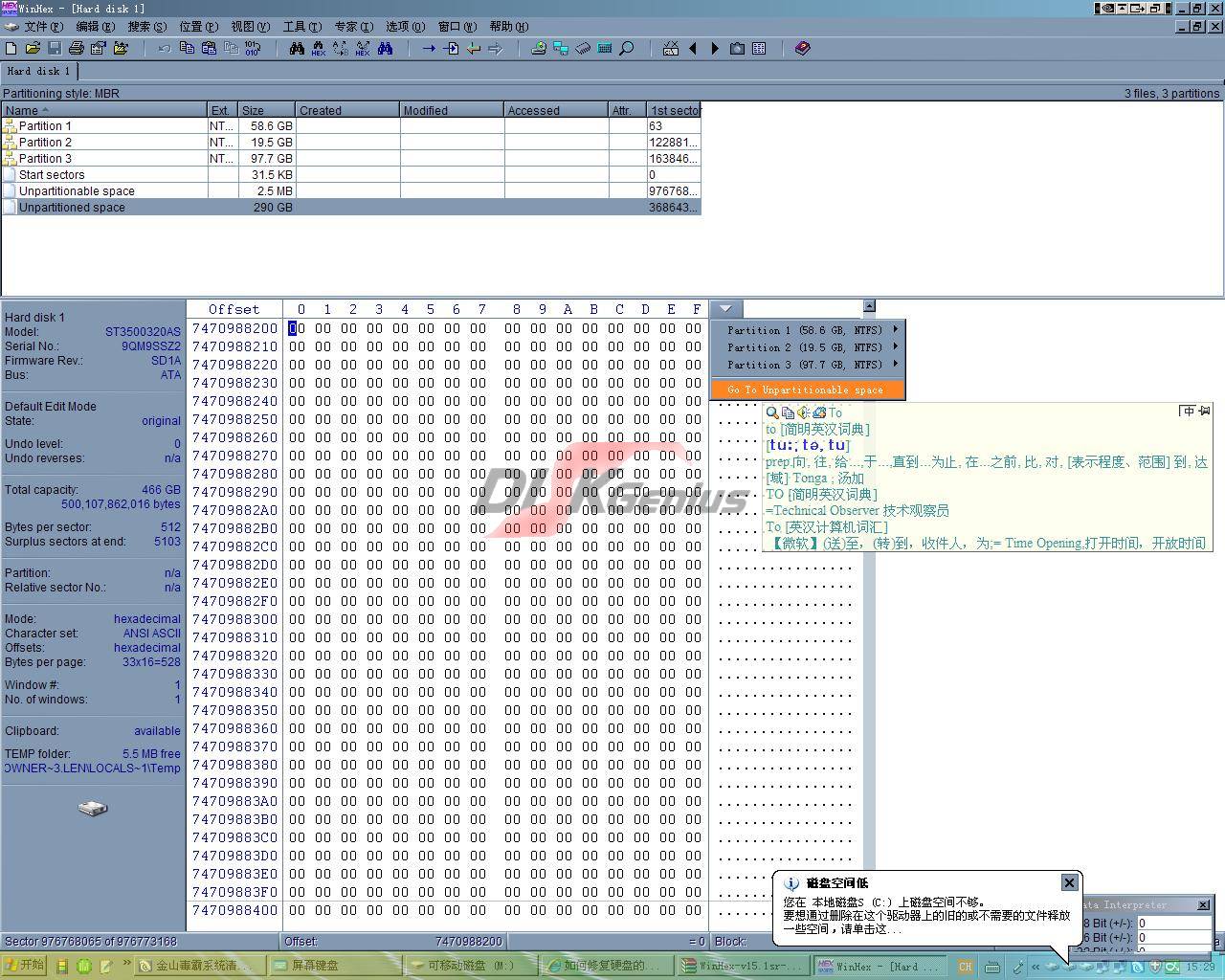The image size is (1225, 980).
Task: Open the Calculator toolbar icon
Action: coord(605,48)
